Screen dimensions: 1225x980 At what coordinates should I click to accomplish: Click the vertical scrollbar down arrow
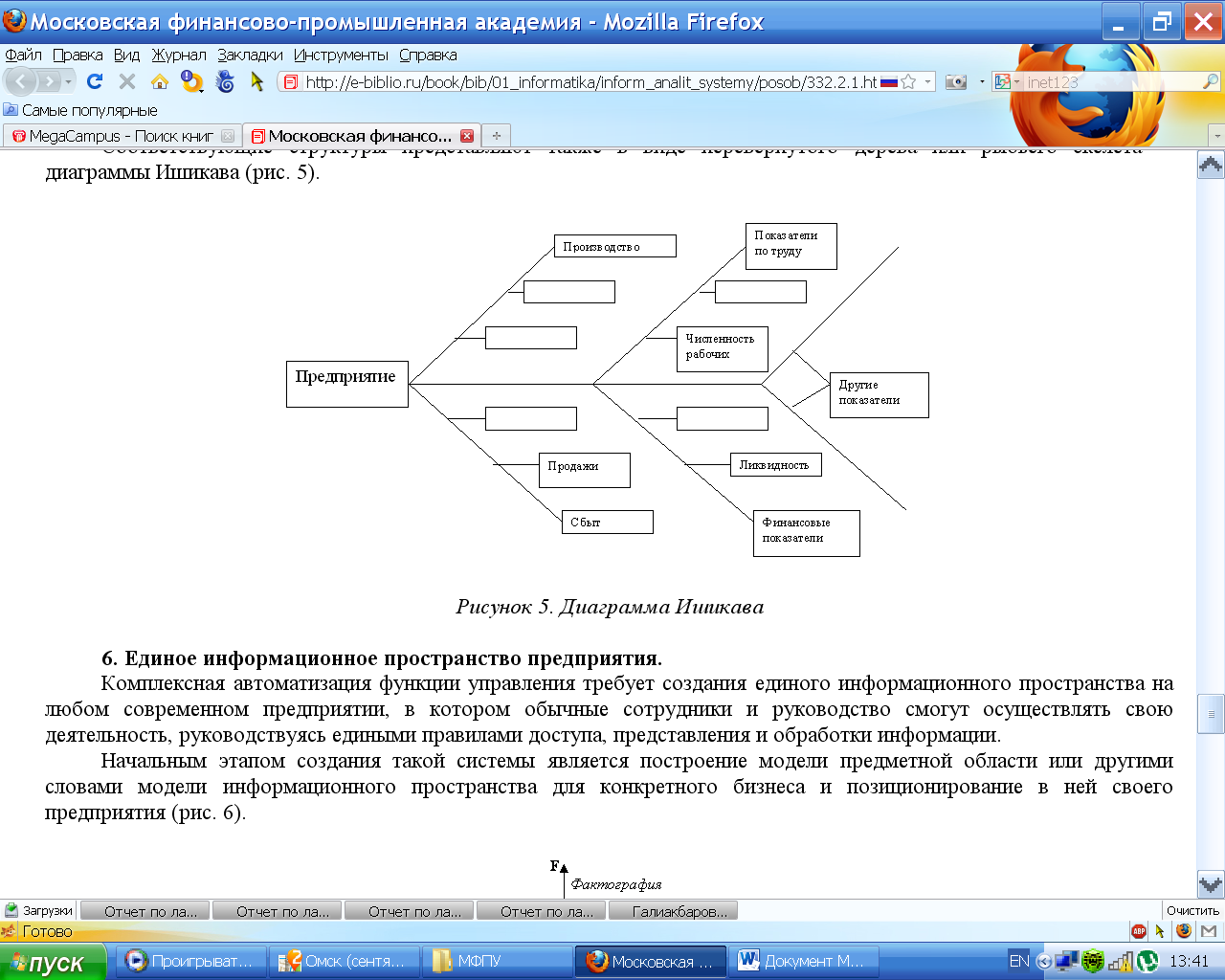1211,885
